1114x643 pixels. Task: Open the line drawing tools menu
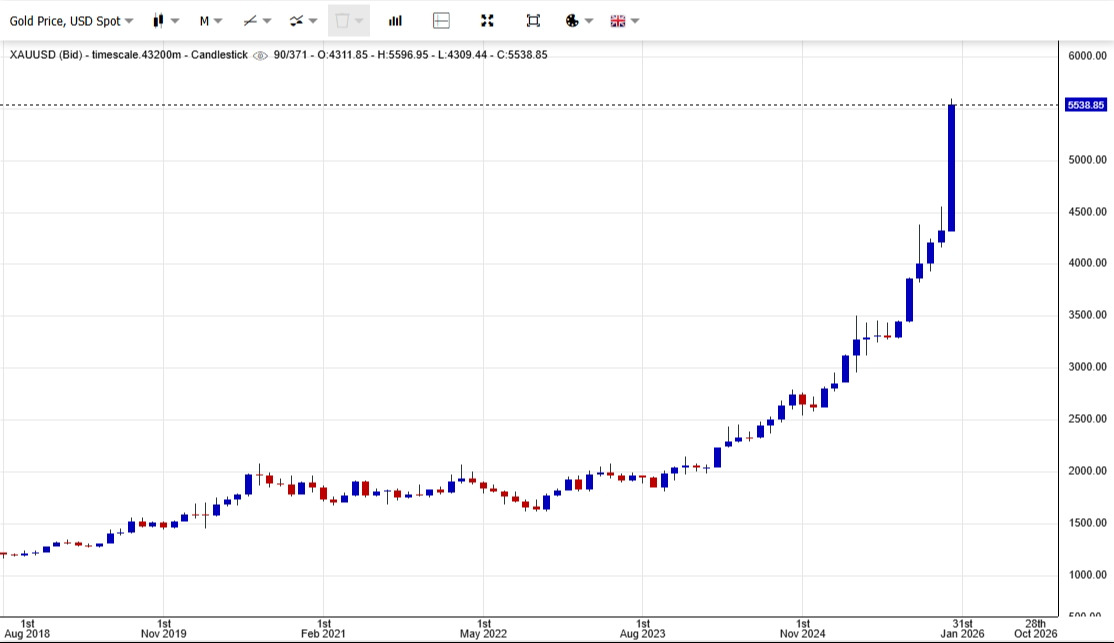coord(251,20)
